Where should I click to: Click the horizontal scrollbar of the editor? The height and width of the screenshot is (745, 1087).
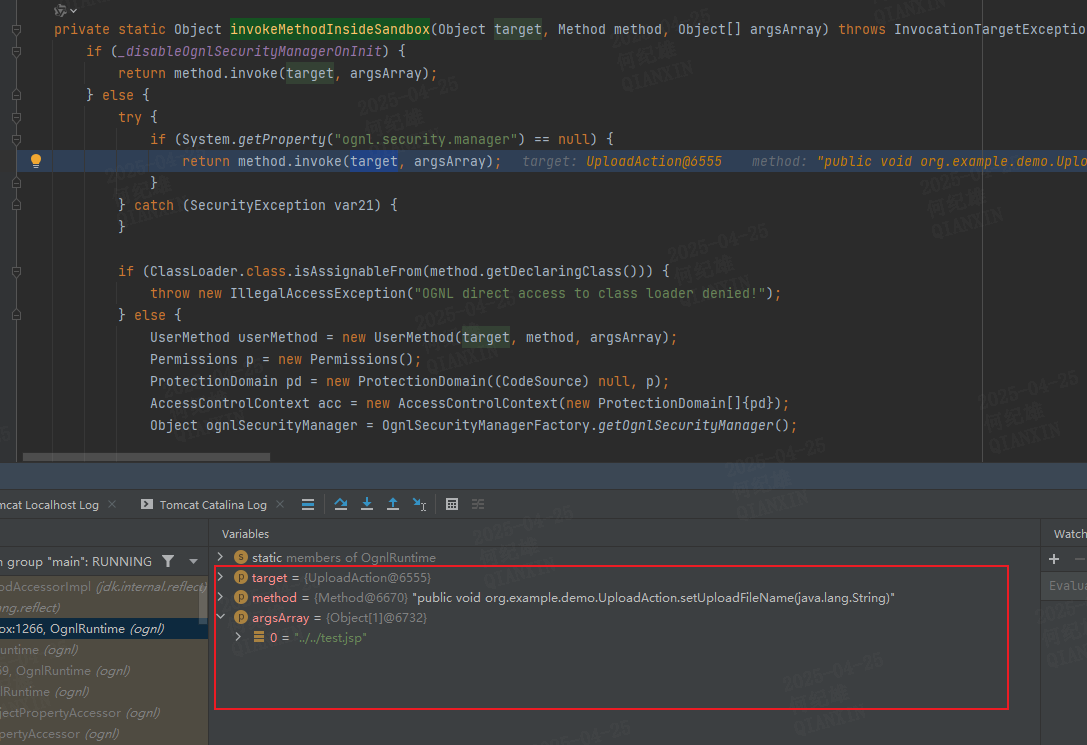[x=146, y=457]
